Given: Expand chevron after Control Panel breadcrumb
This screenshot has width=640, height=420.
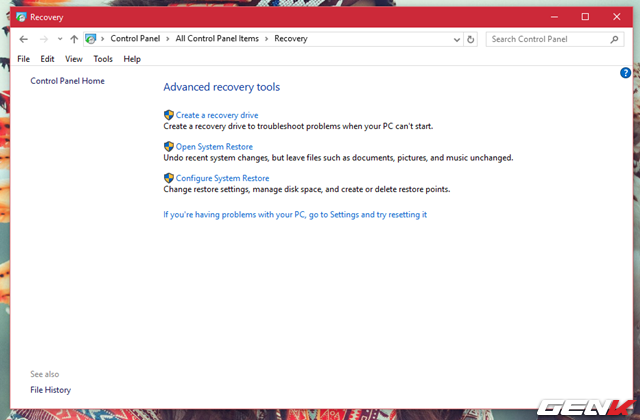Looking at the screenshot, I should [167, 39].
